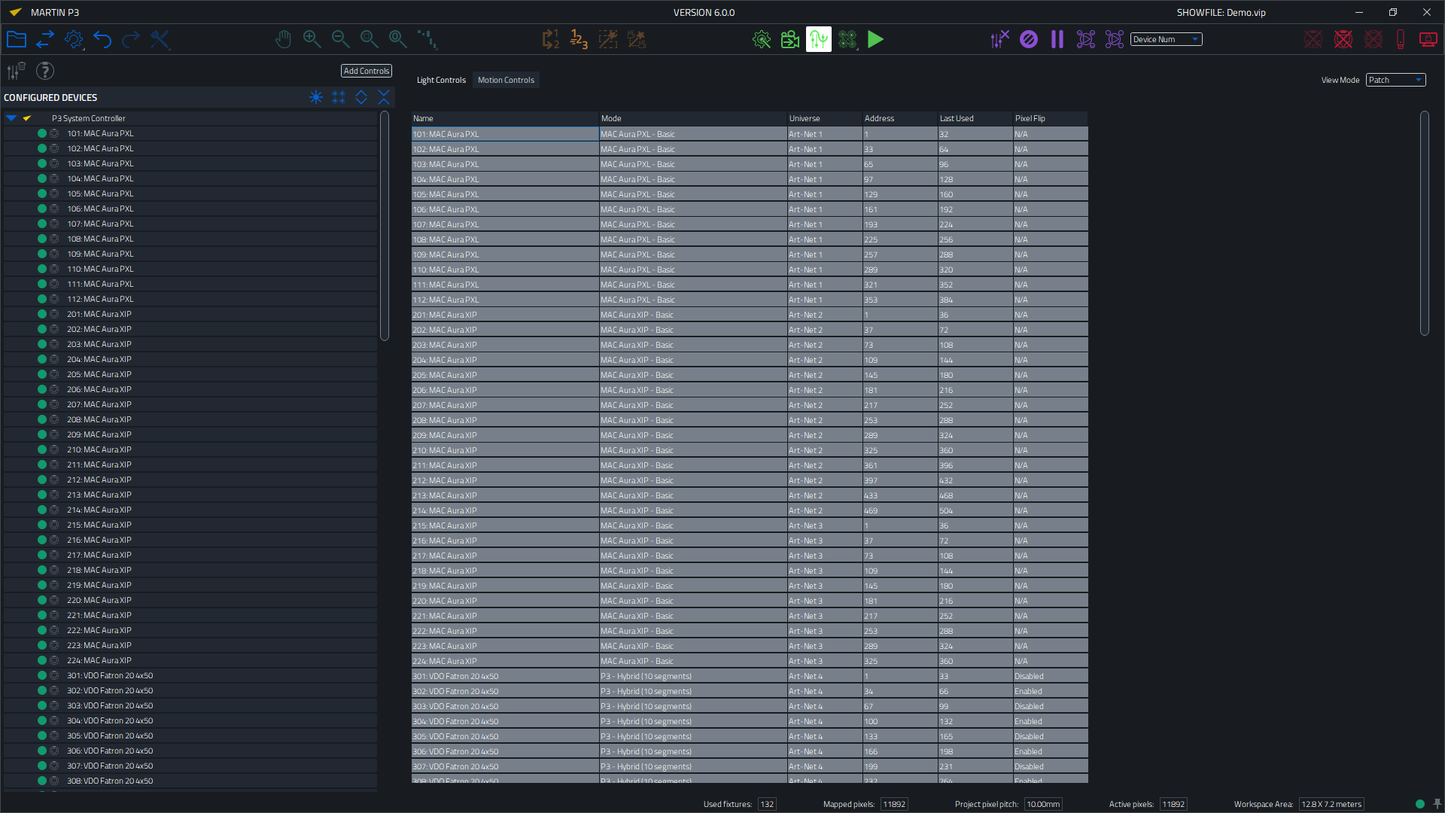Toggle green status dot of 301: VDO Fatron 20 4x50
Image resolution: width=1445 pixels, height=813 pixels.
point(42,675)
